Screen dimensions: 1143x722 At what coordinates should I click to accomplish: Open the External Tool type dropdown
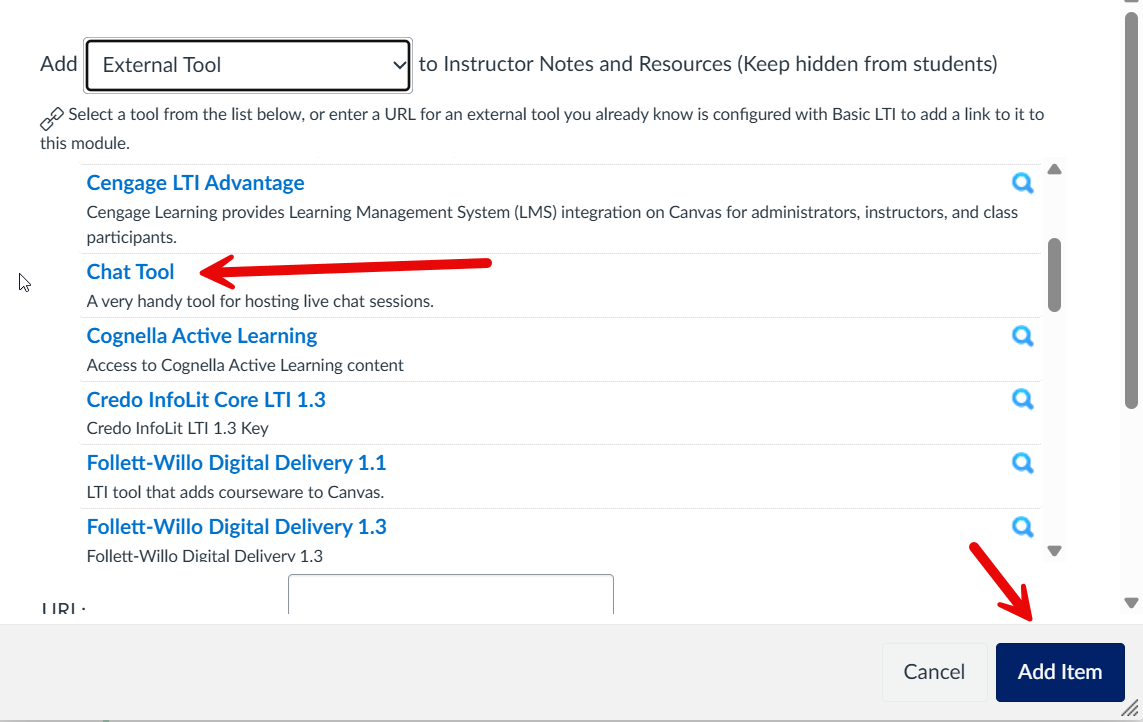[x=248, y=65]
